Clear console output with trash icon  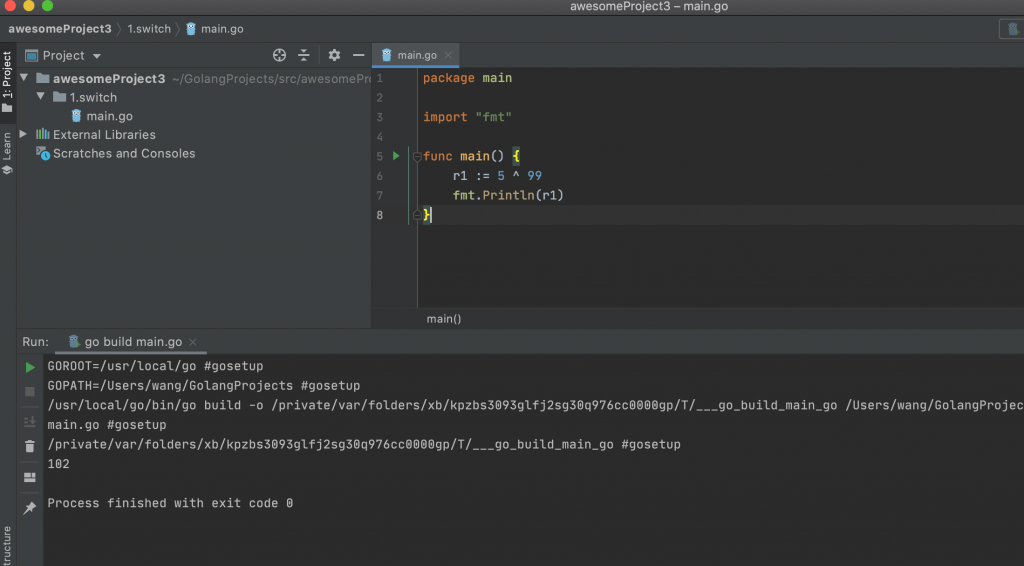(30, 447)
